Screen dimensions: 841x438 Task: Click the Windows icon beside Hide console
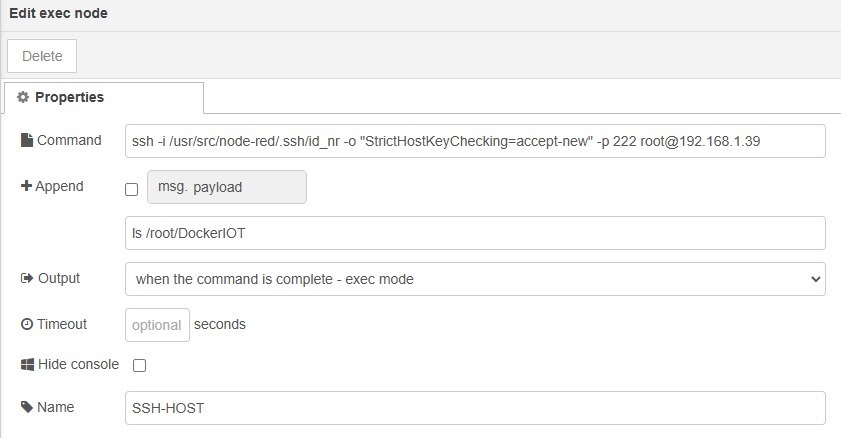27,365
